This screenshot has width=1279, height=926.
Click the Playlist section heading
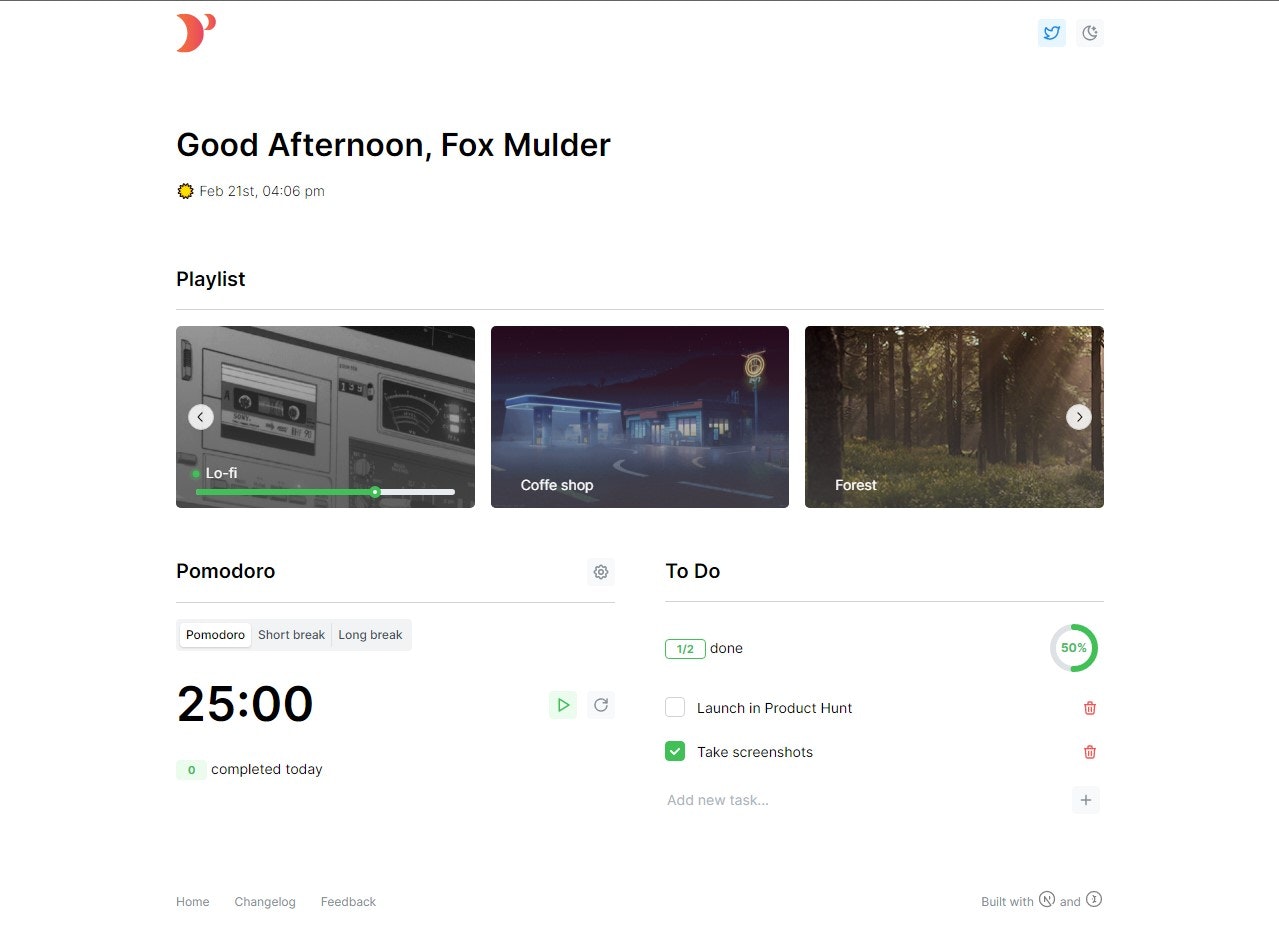pos(211,279)
